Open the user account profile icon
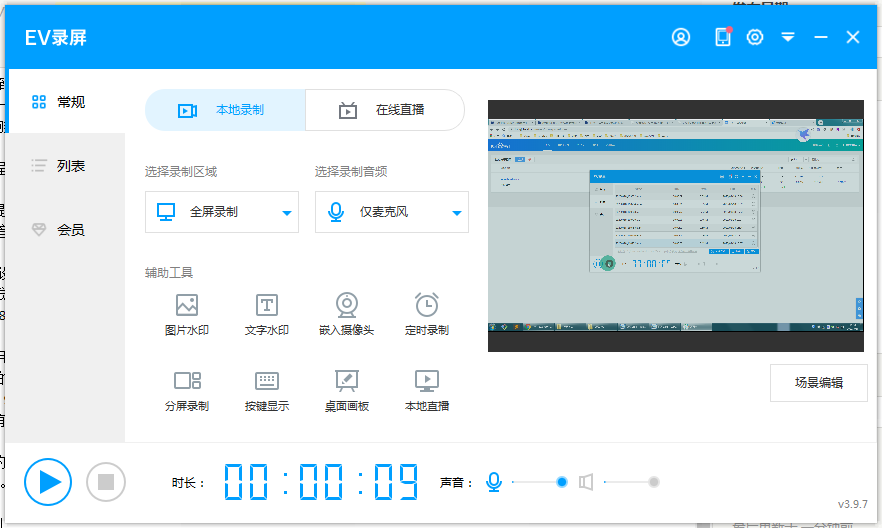Screen dimensions: 882x528 pos(681,37)
